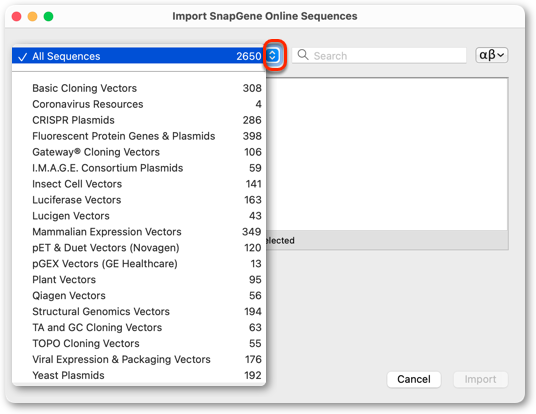
Task: Choose pET & Duet Vectors (Novagen)
Action: click(x=139, y=248)
